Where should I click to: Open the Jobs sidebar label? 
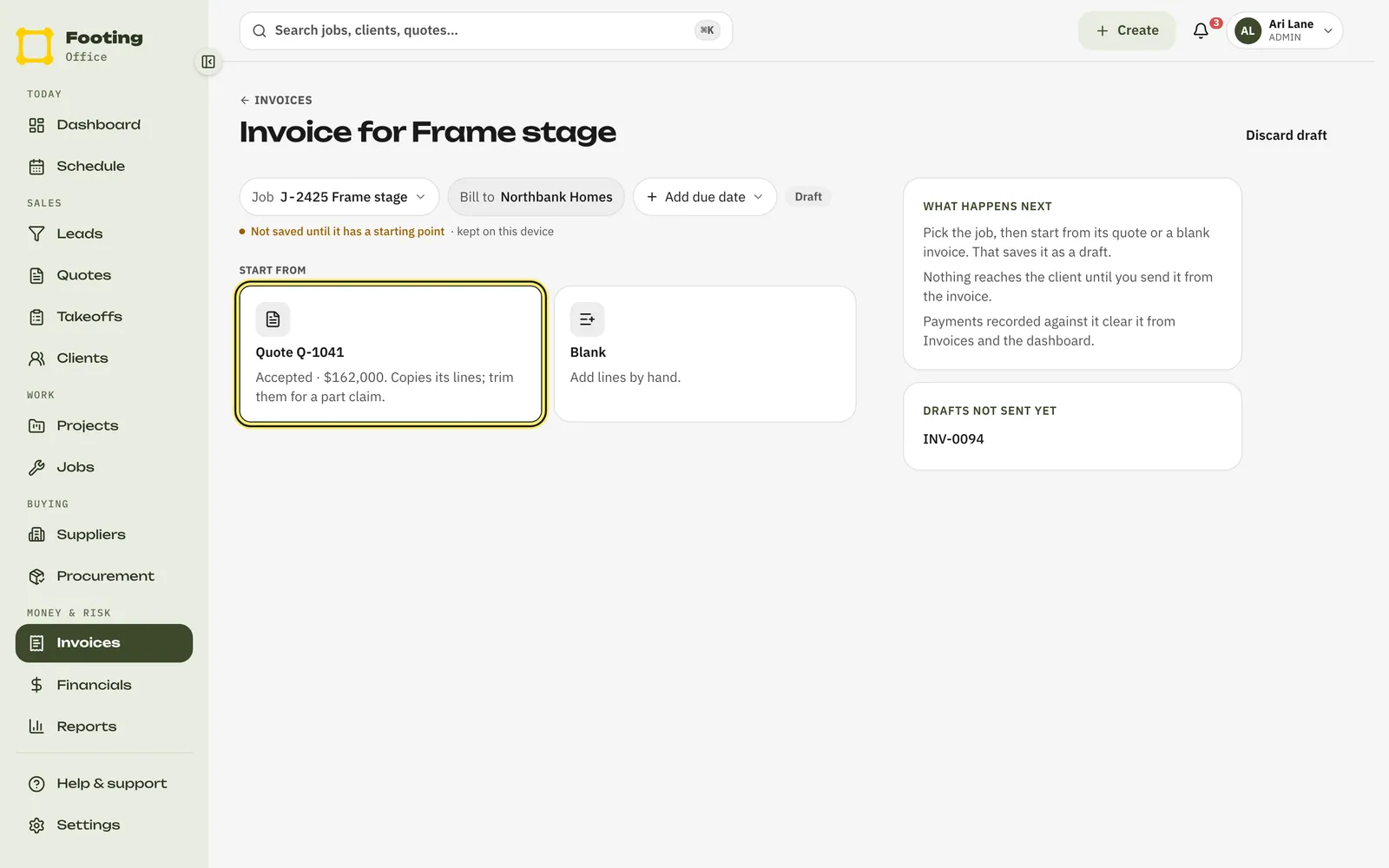click(x=76, y=467)
